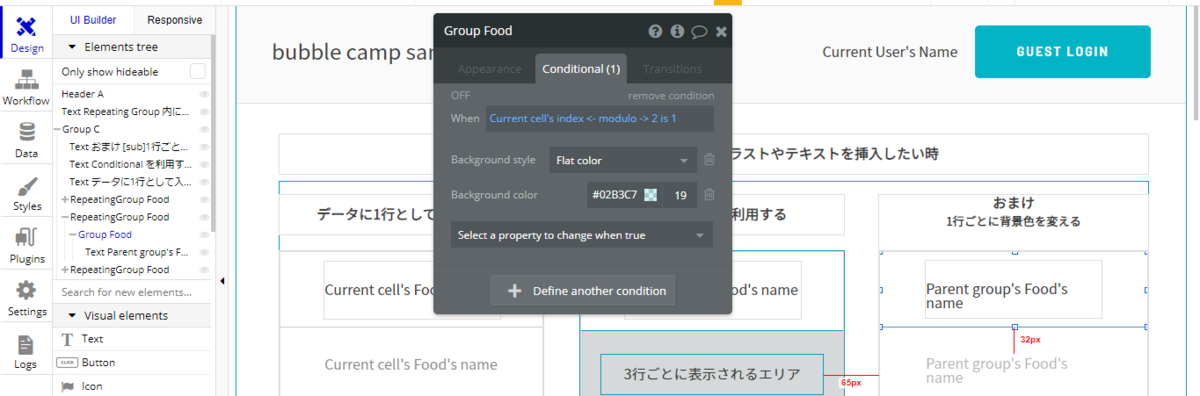This screenshot has width=1200, height=396.
Task: Switch to the Responsive tab
Action: 175,20
